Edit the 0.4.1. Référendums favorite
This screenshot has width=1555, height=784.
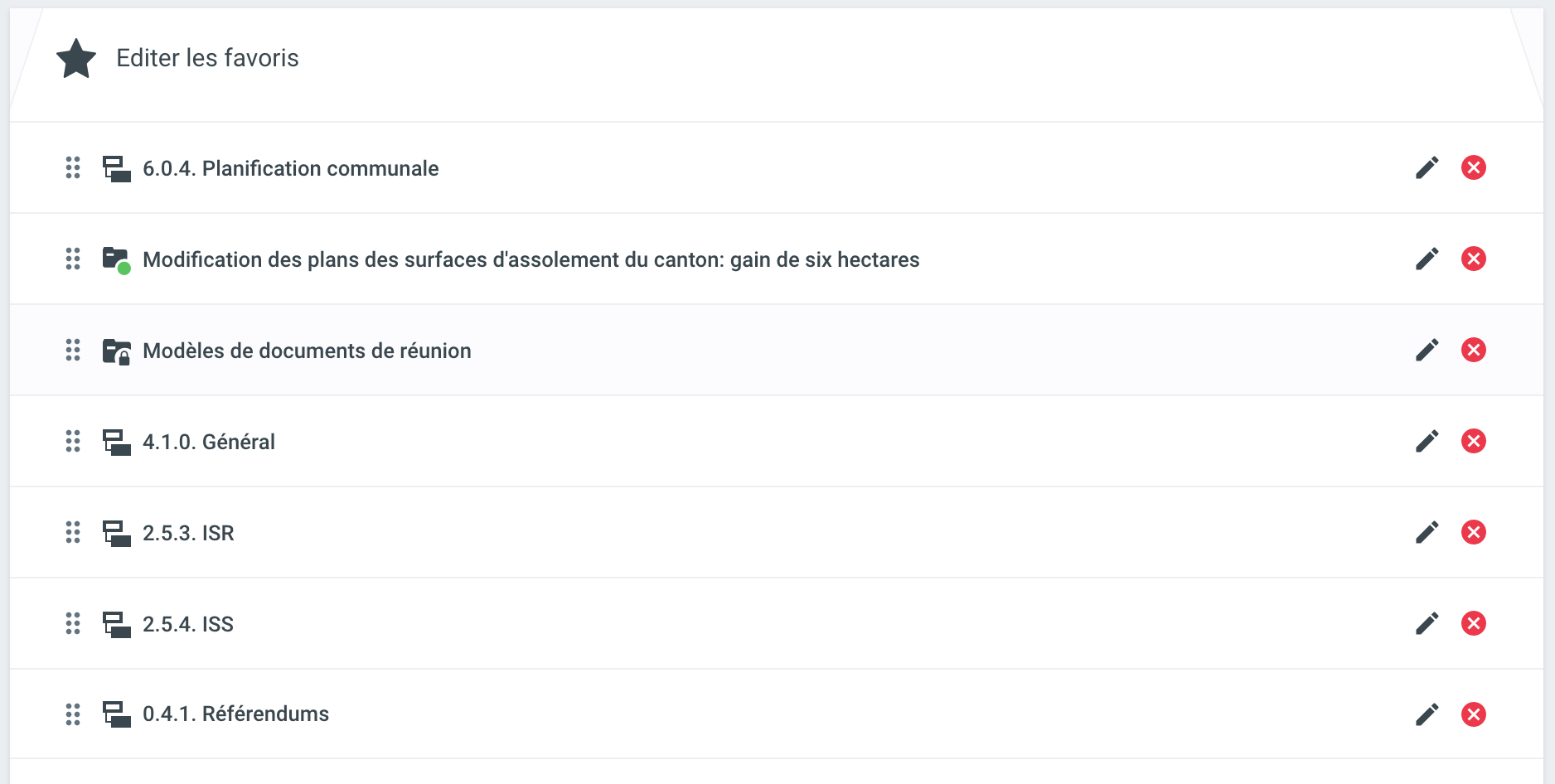[x=1427, y=714]
